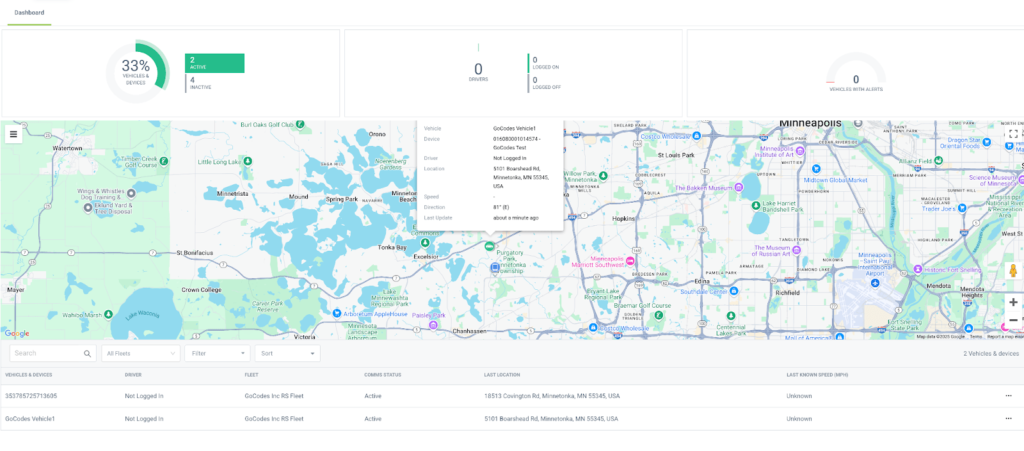Viewport: 1024px width, 451px height.
Task: Click the 0 Drivers count
Action: [x=479, y=72]
